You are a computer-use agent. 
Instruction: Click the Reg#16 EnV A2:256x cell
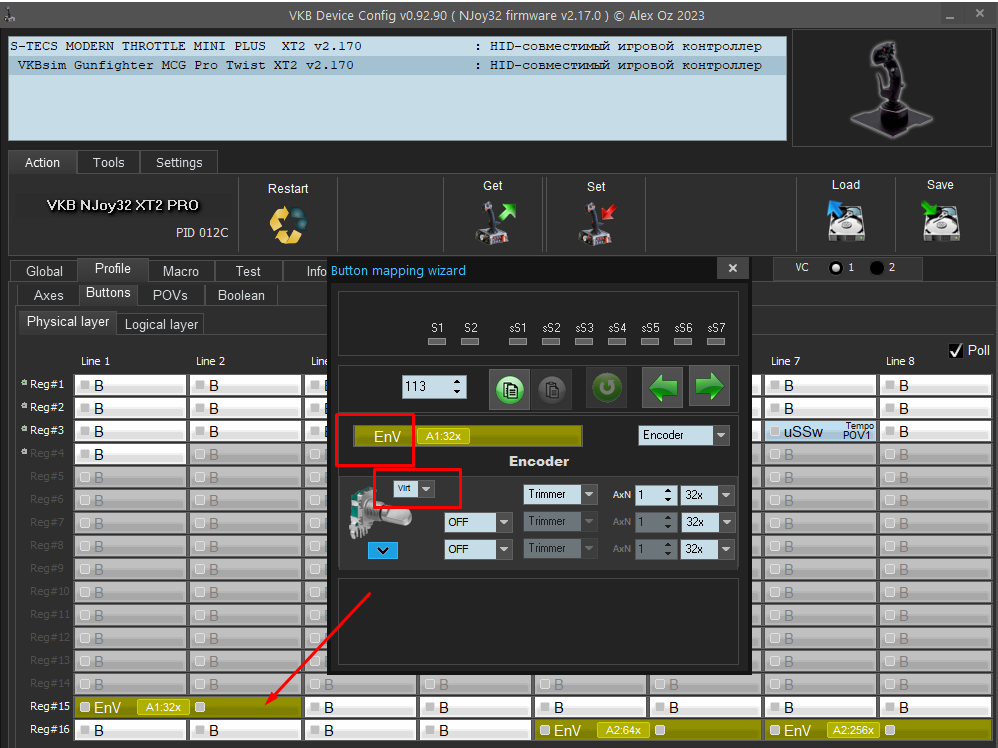click(878, 730)
